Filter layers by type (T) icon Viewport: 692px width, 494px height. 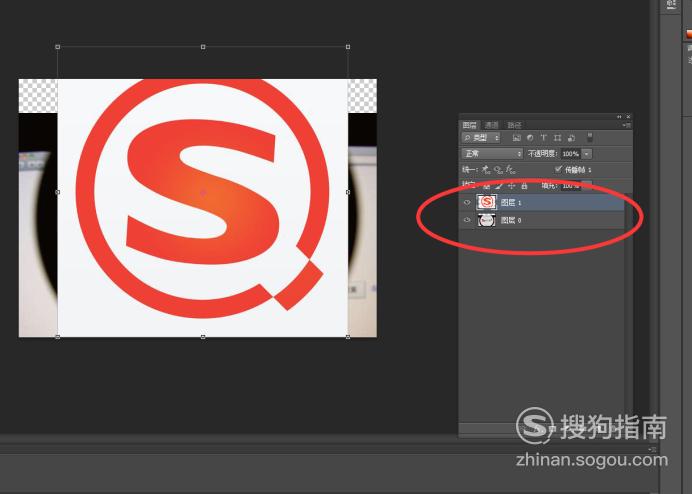tap(544, 138)
